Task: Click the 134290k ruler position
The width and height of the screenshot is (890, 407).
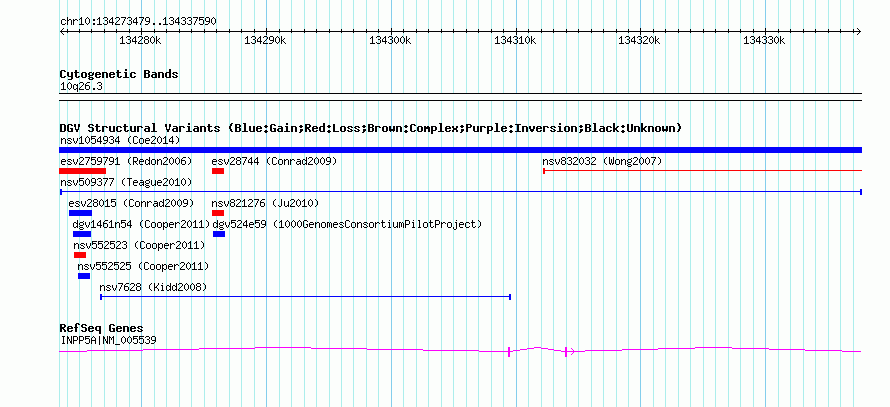Action: [266, 40]
